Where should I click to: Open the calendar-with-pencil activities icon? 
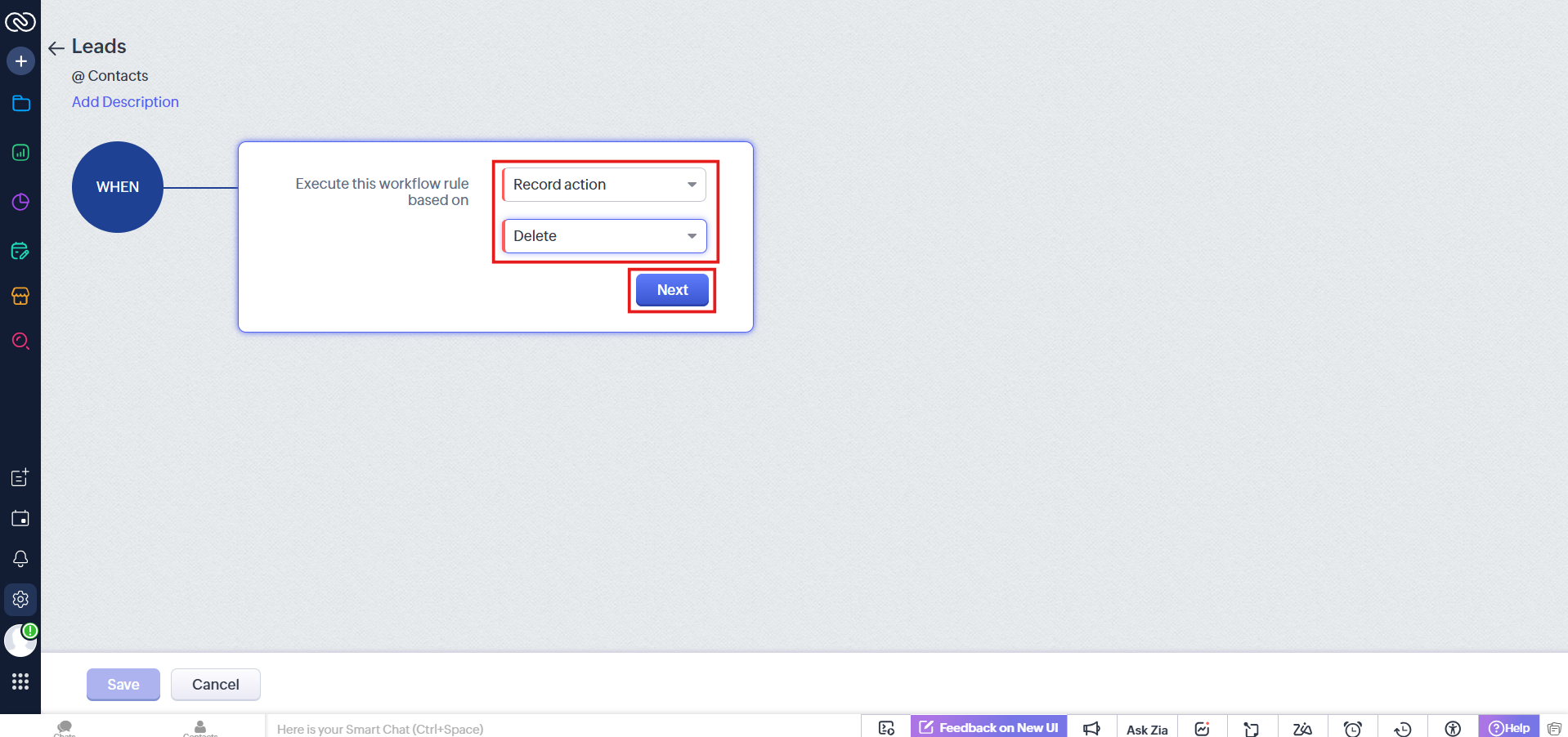point(20,251)
